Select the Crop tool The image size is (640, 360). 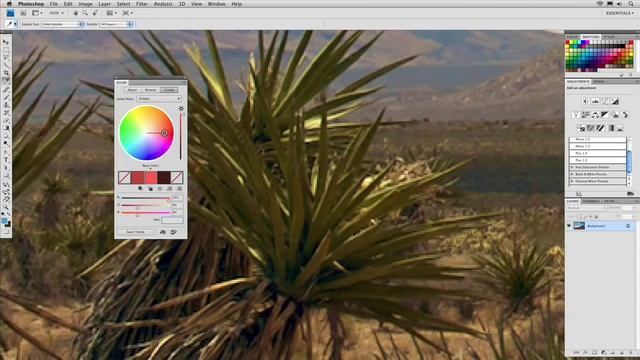(x=6, y=73)
